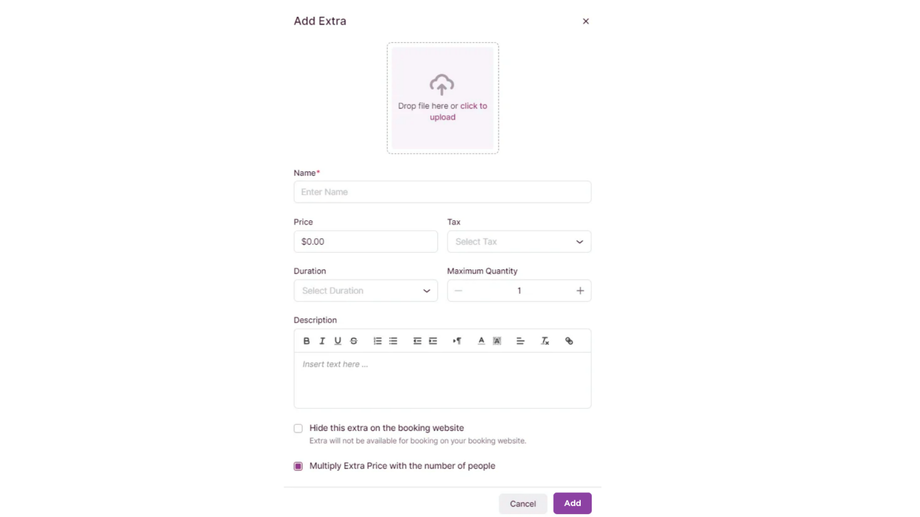Increase maximum quantity with plus button

point(580,291)
